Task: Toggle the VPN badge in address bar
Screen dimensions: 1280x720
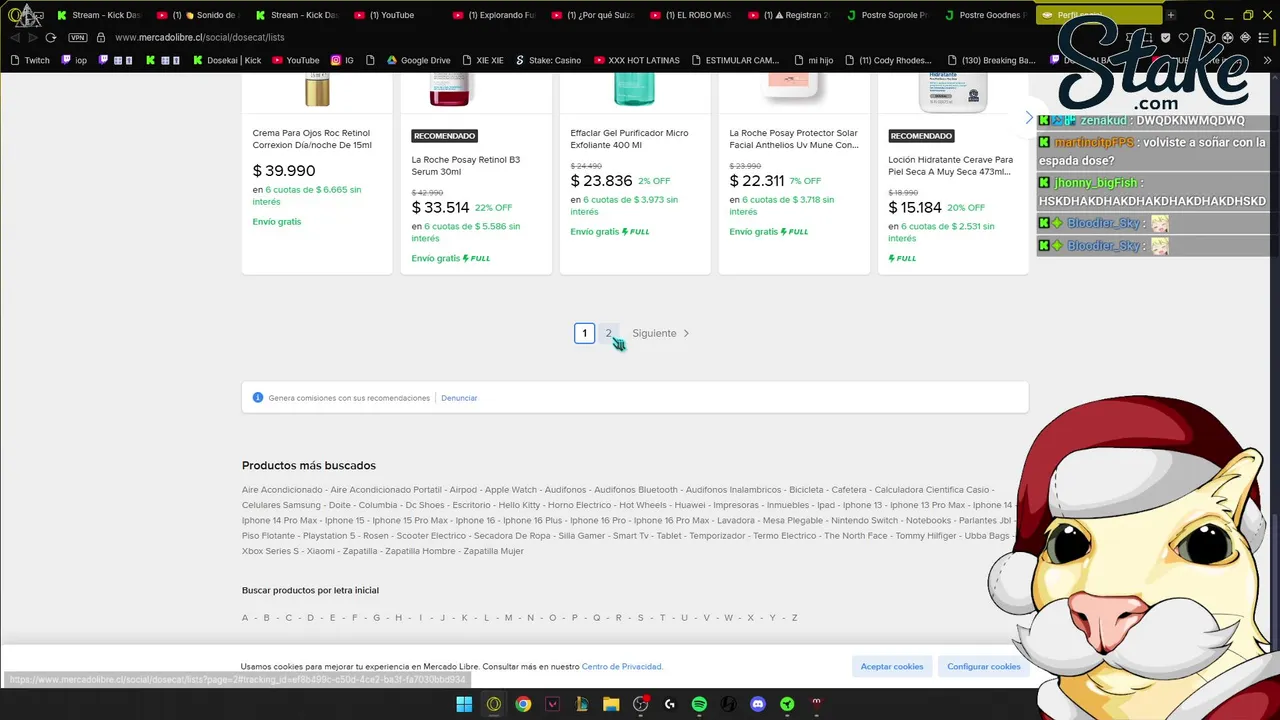Action: click(78, 37)
